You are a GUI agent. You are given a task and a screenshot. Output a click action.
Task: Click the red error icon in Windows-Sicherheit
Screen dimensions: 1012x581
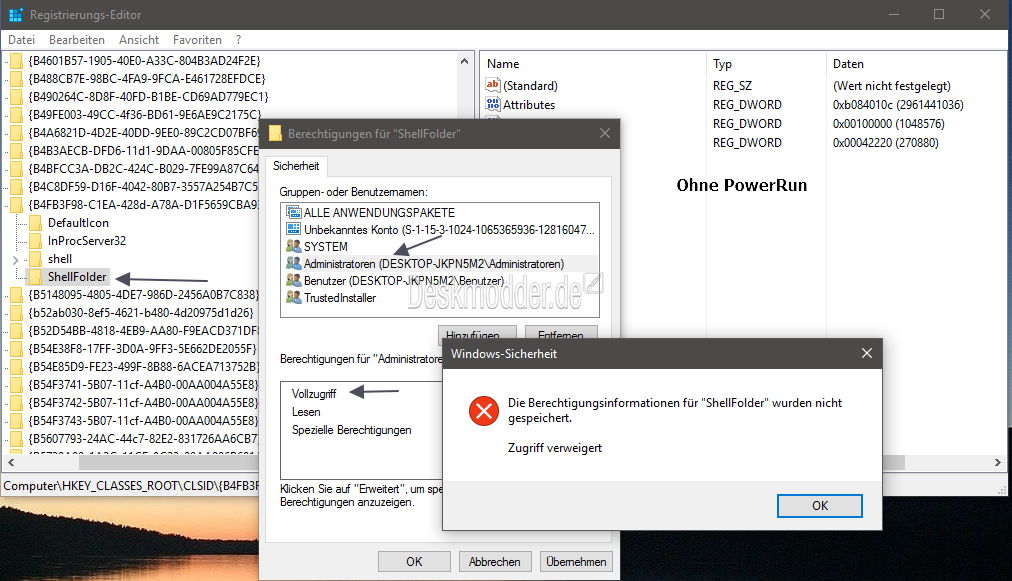pyautogui.click(x=484, y=411)
